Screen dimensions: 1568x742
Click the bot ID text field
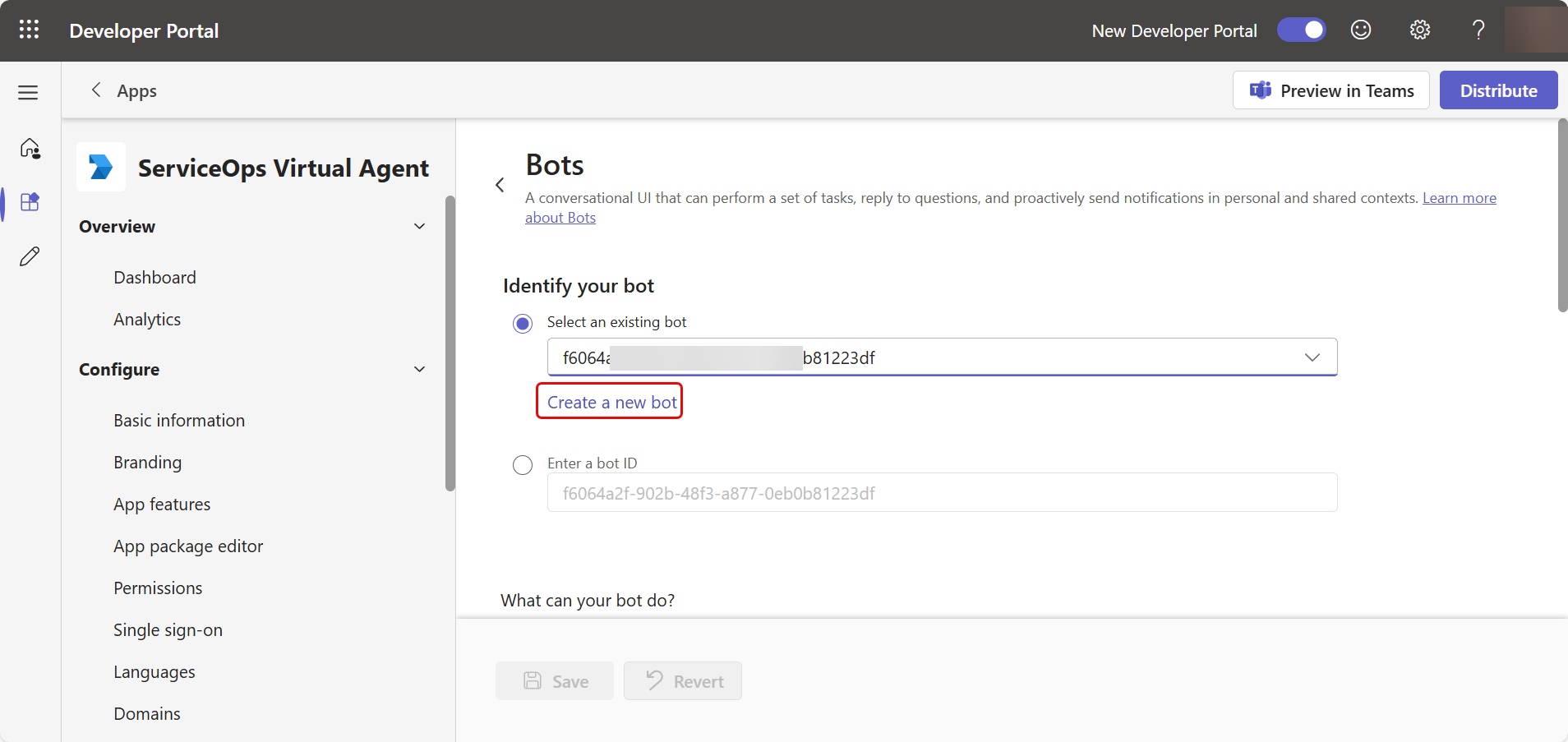[x=942, y=493]
